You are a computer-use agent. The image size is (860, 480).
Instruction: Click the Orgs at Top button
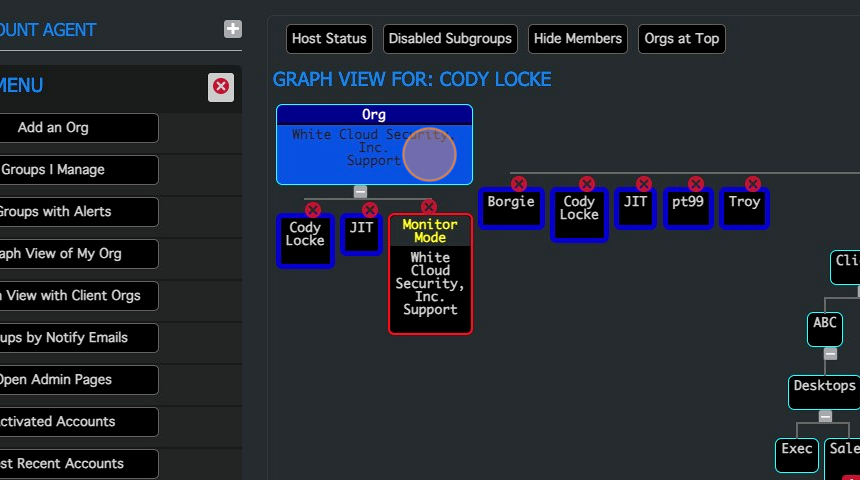click(x=681, y=39)
